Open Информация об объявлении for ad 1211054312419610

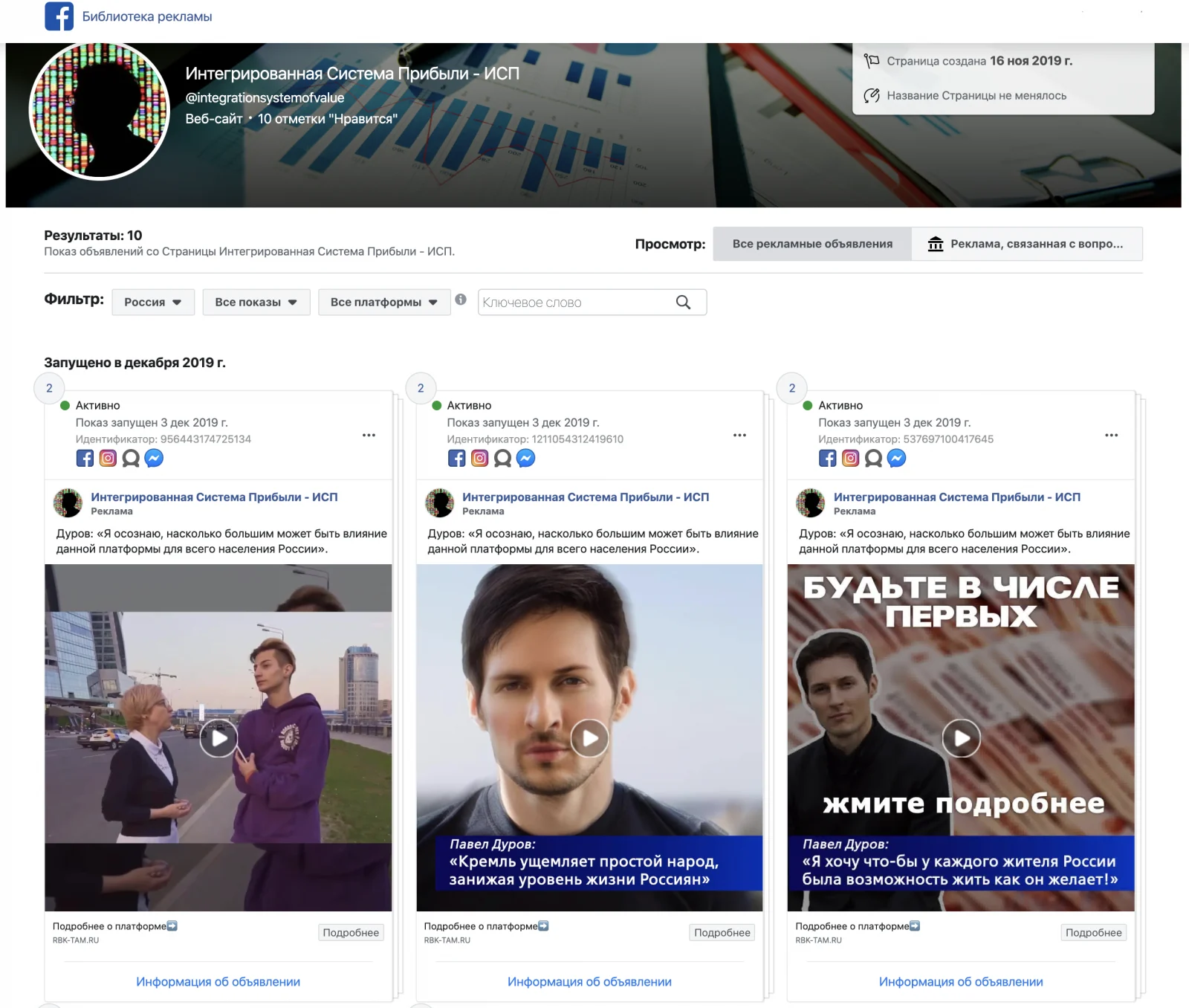coord(590,981)
